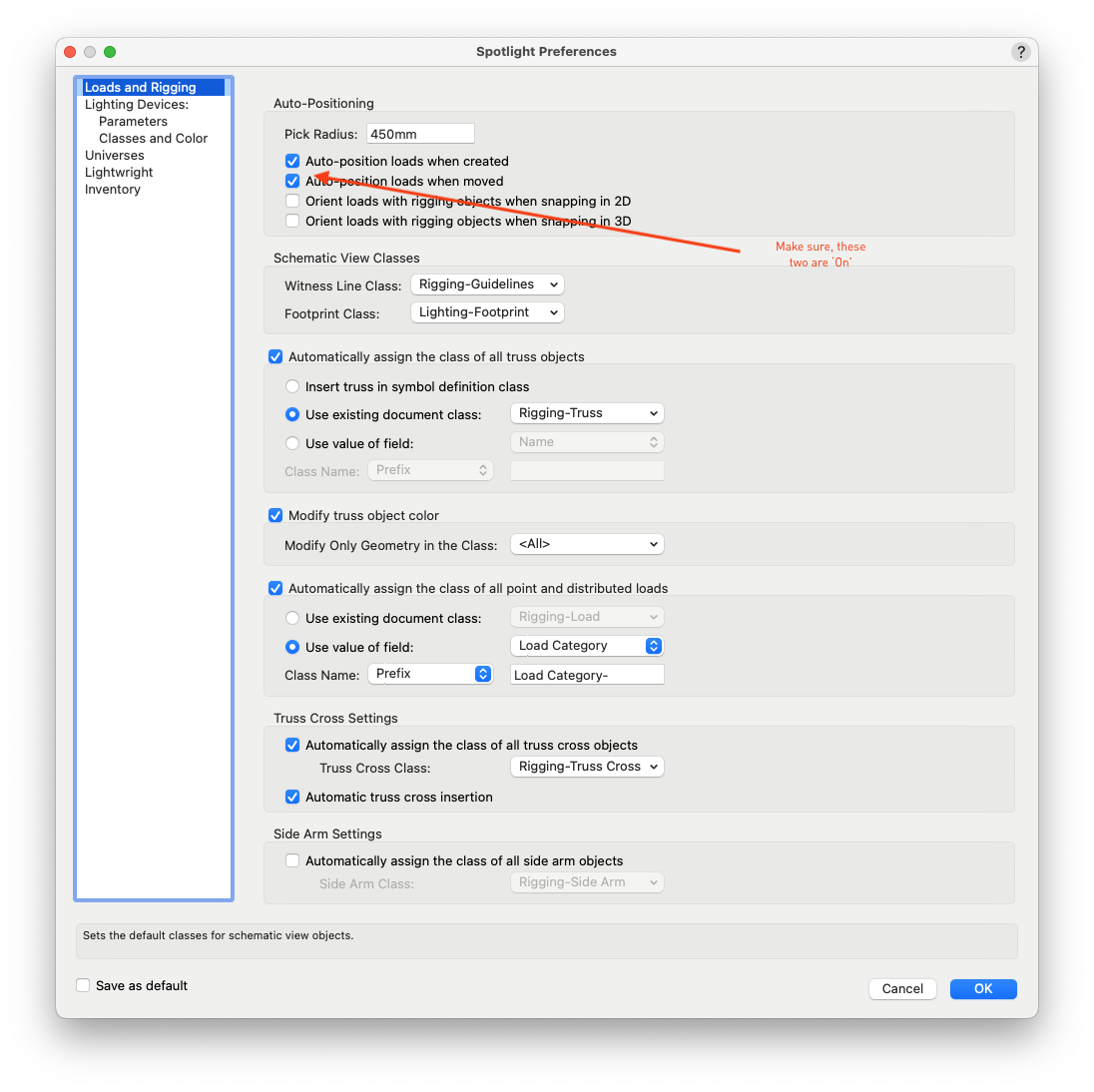Enable Orient loads when snapping in 2D
This screenshot has width=1094, height=1092.
click(x=292, y=201)
